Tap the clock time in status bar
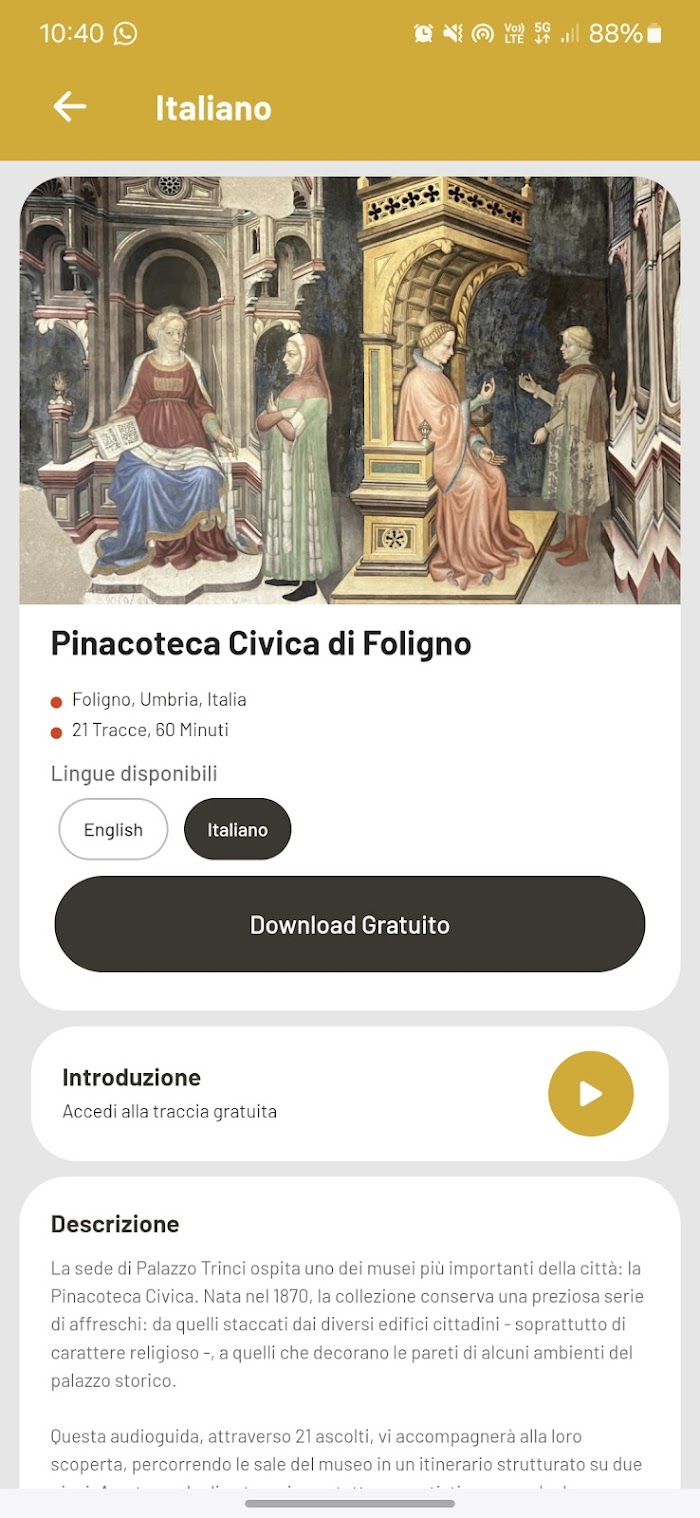This screenshot has height=1518, width=700. (x=71, y=33)
